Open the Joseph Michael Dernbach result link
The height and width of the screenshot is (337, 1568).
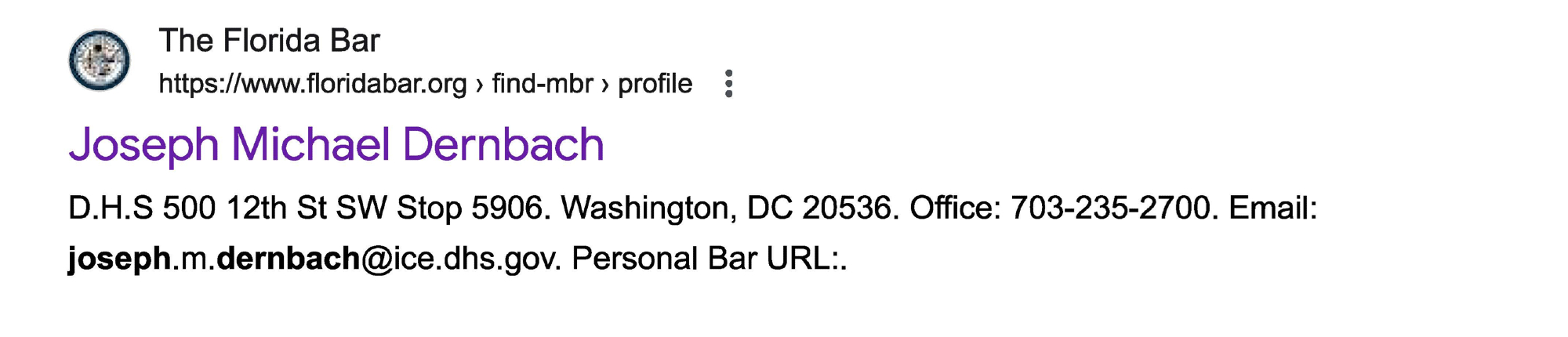[x=336, y=145]
